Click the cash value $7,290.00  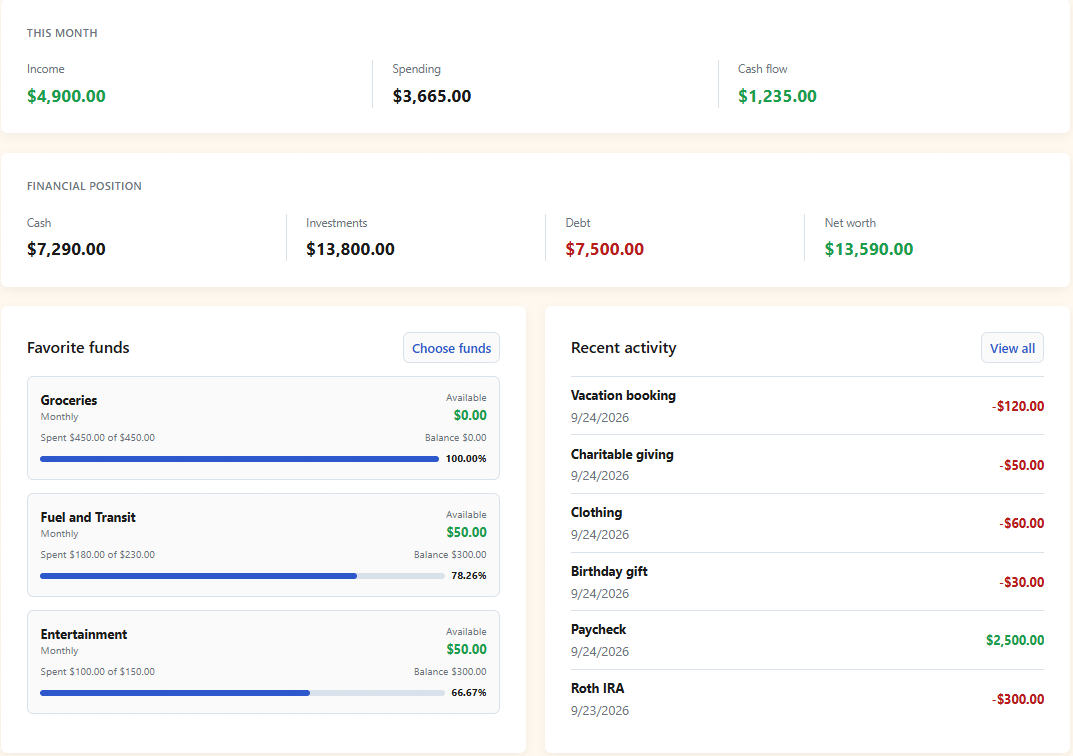point(66,249)
